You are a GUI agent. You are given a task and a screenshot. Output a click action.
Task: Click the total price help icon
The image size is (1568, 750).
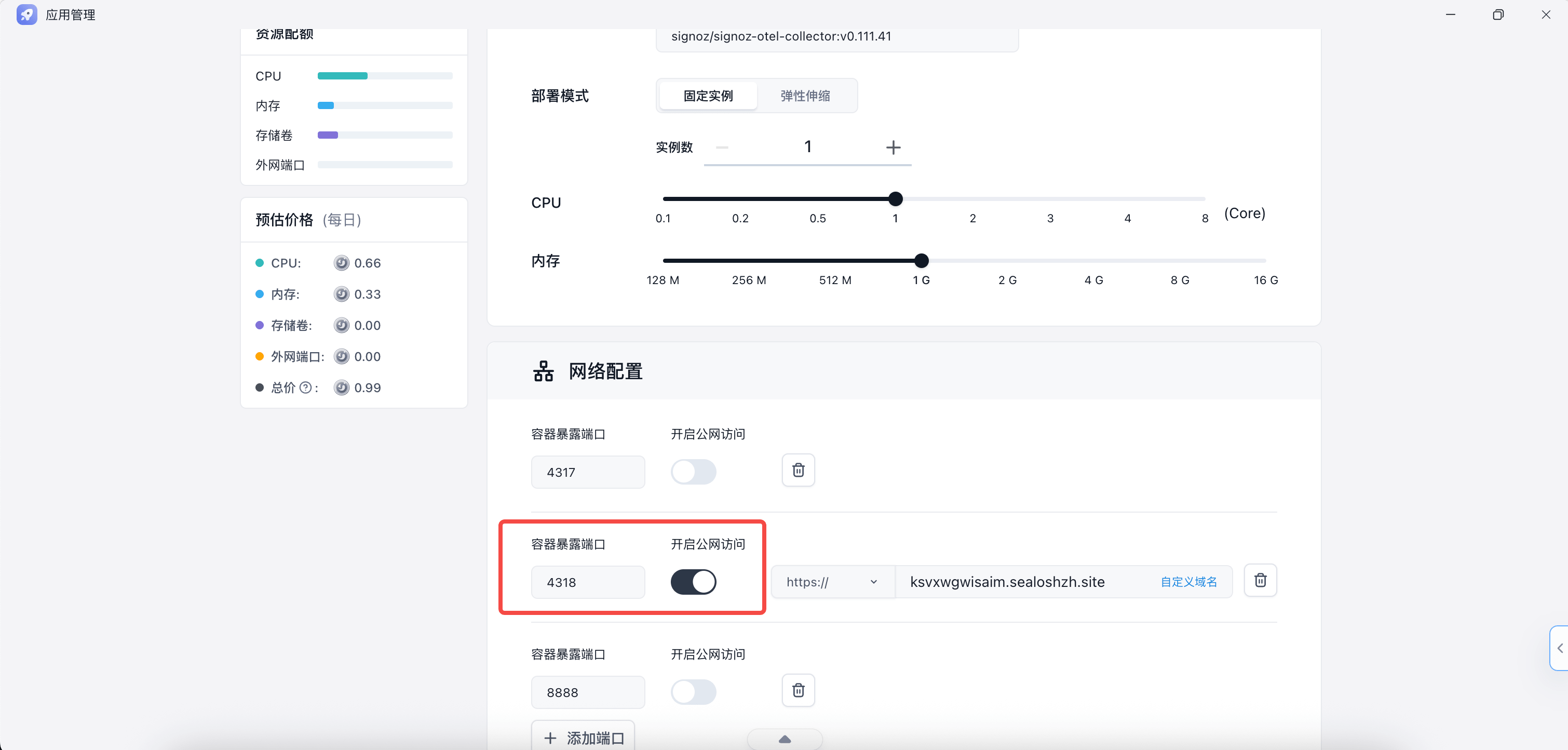coord(306,388)
